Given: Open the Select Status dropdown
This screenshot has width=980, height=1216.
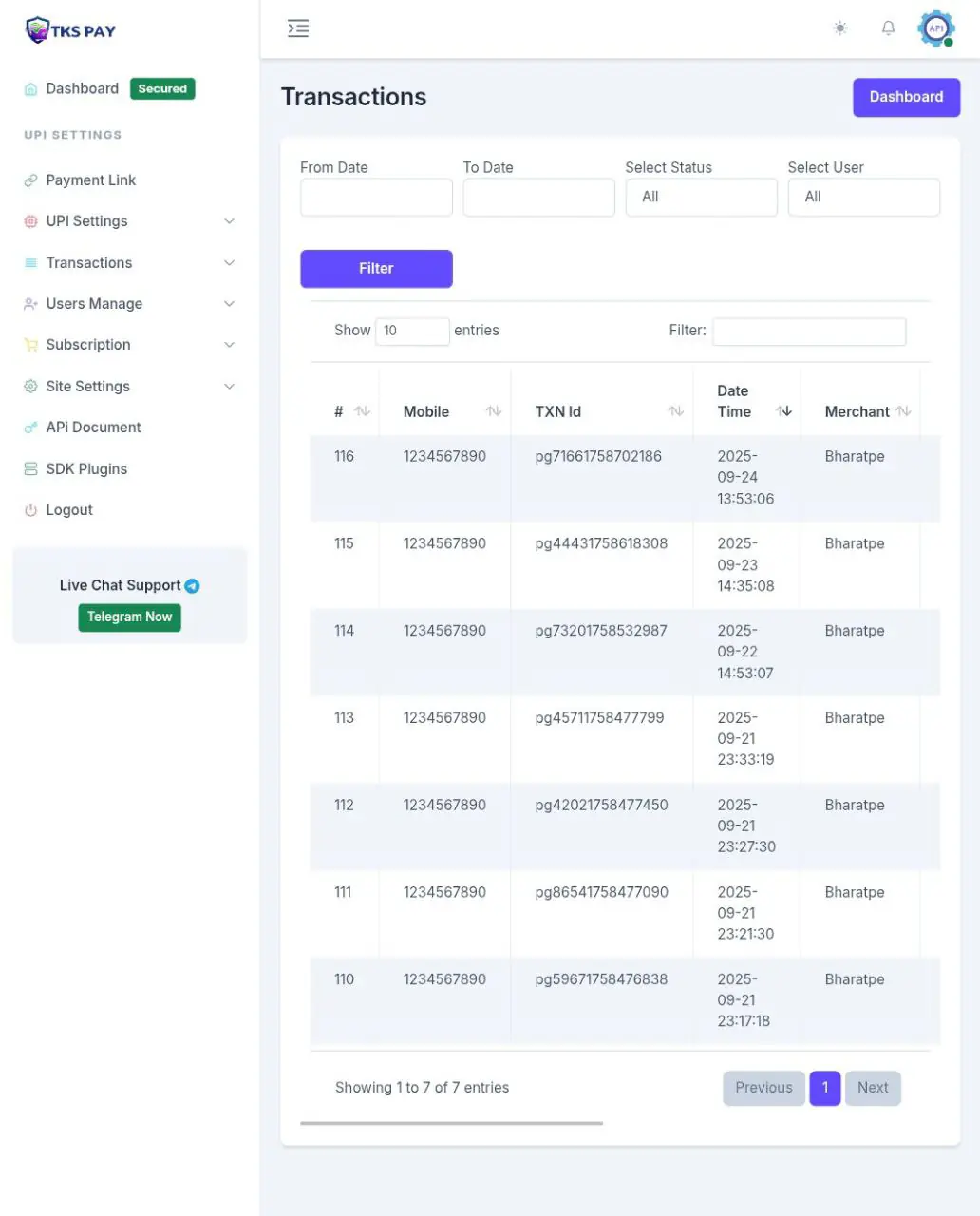Looking at the screenshot, I should tap(701, 198).
